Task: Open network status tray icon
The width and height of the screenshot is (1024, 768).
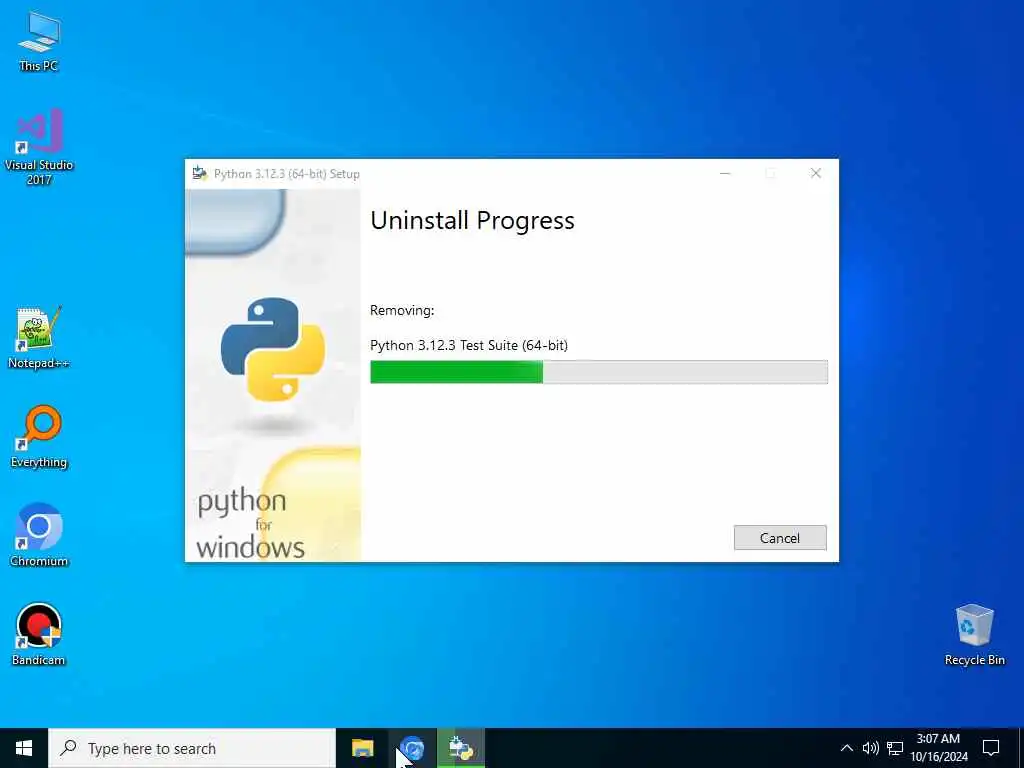Action: pos(895,748)
